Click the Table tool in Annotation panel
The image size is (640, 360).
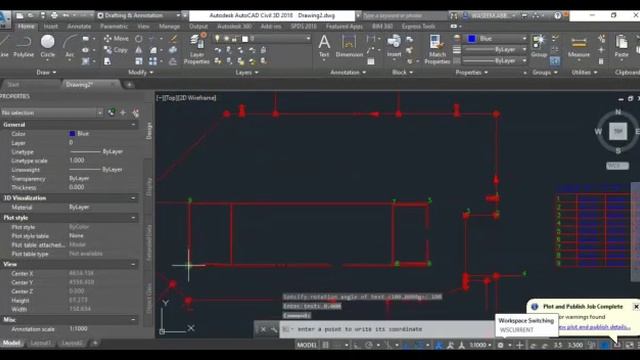click(x=371, y=61)
